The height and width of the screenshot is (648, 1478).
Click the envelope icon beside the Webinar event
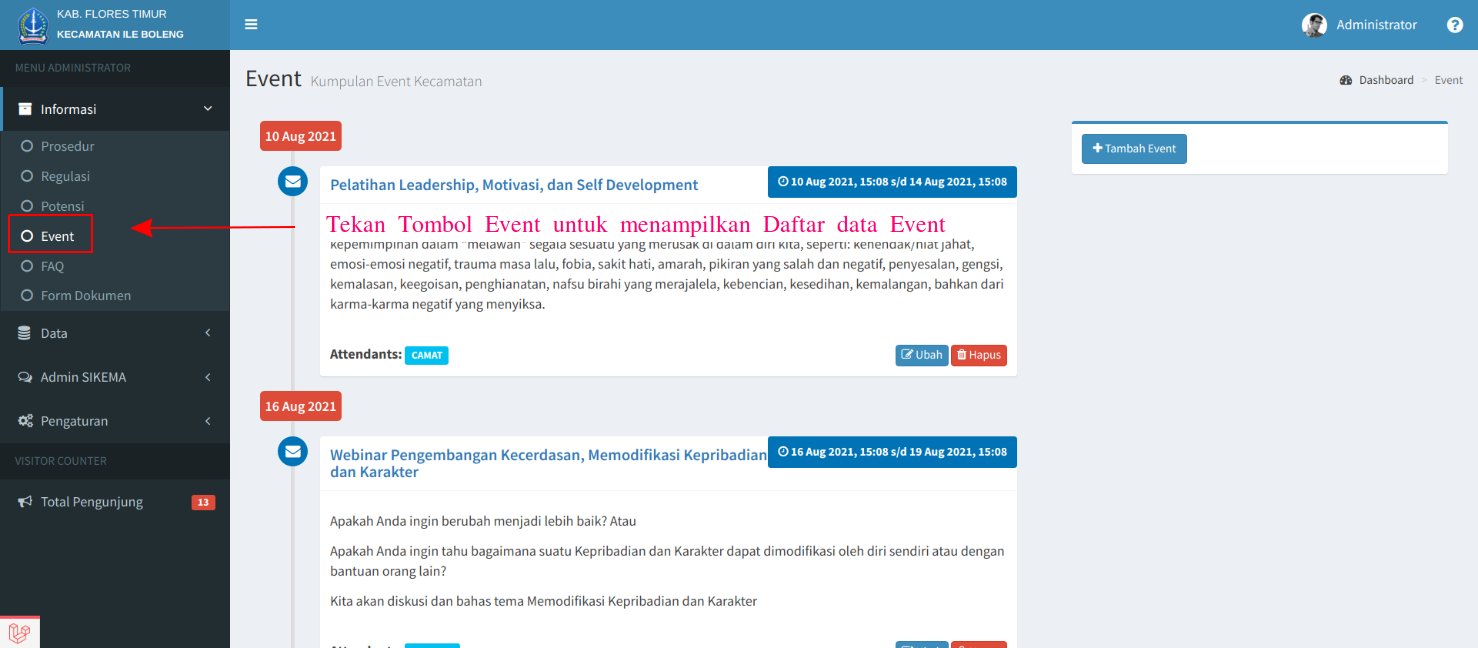click(292, 451)
